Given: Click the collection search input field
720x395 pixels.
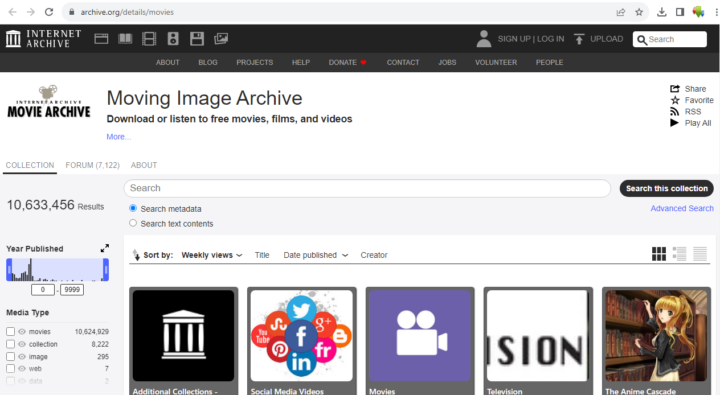Looking at the screenshot, I should pos(367,188).
